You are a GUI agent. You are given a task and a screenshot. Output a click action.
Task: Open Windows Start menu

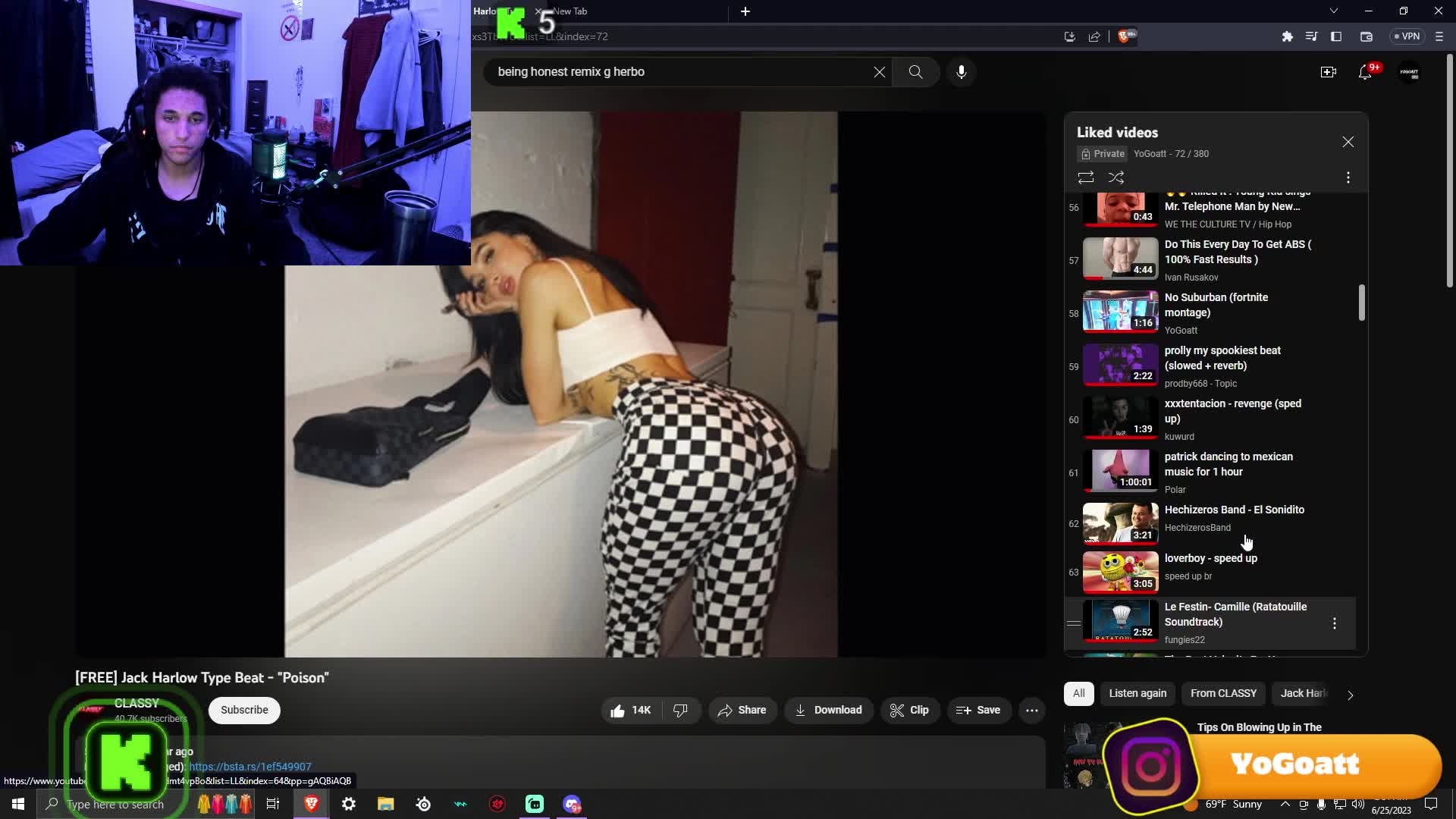click(x=18, y=804)
